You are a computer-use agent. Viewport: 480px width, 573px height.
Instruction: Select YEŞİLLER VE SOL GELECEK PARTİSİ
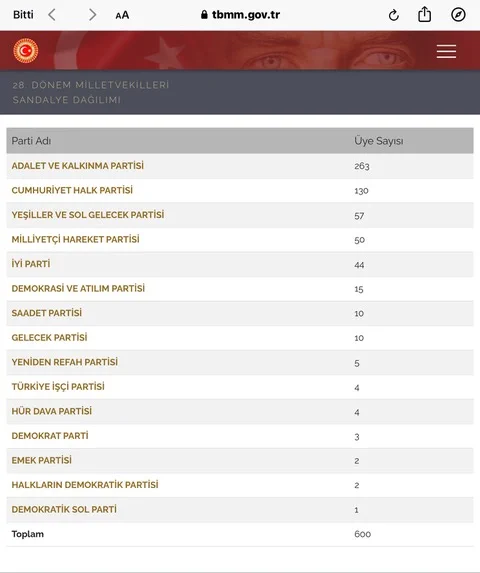click(88, 215)
